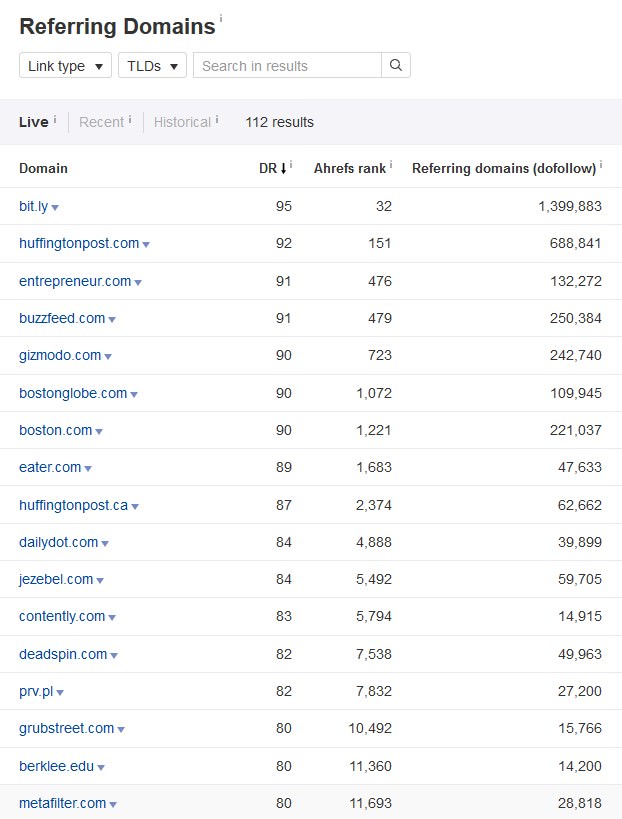Open the Link type dropdown
Viewport: 622px width, 819px height.
tap(65, 65)
